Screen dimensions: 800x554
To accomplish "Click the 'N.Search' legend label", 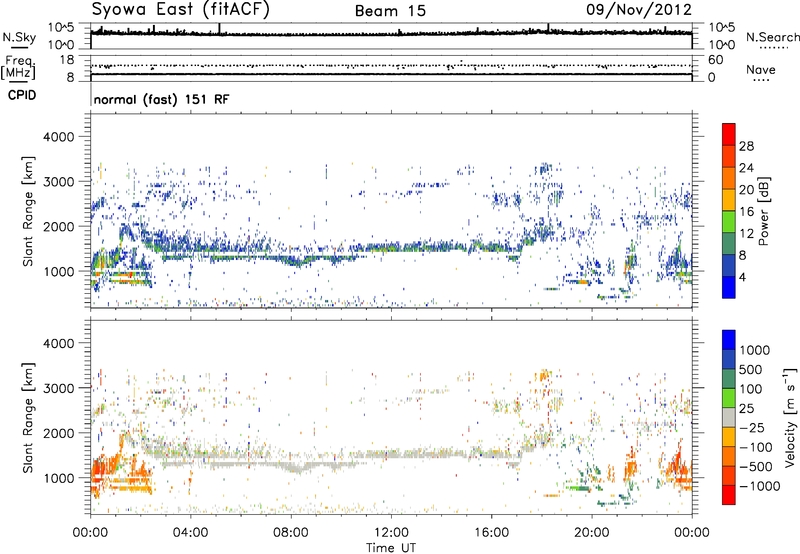I will (772, 37).
